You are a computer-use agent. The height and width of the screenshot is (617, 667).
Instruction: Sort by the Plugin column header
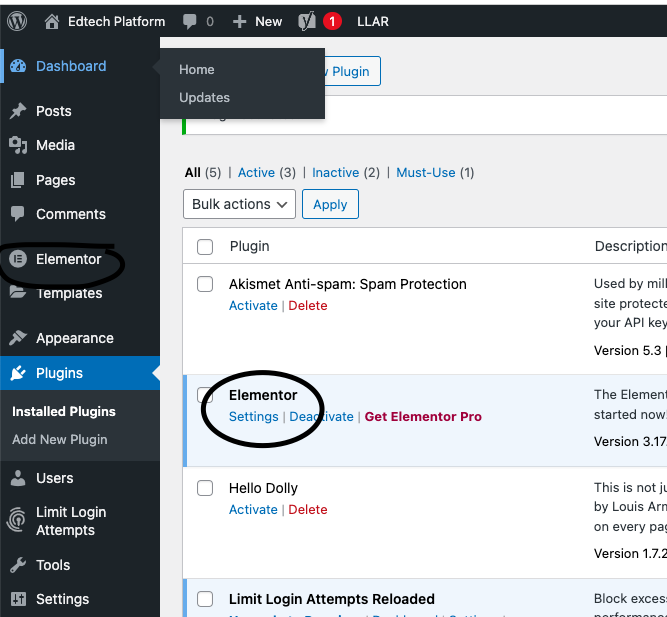click(x=250, y=246)
